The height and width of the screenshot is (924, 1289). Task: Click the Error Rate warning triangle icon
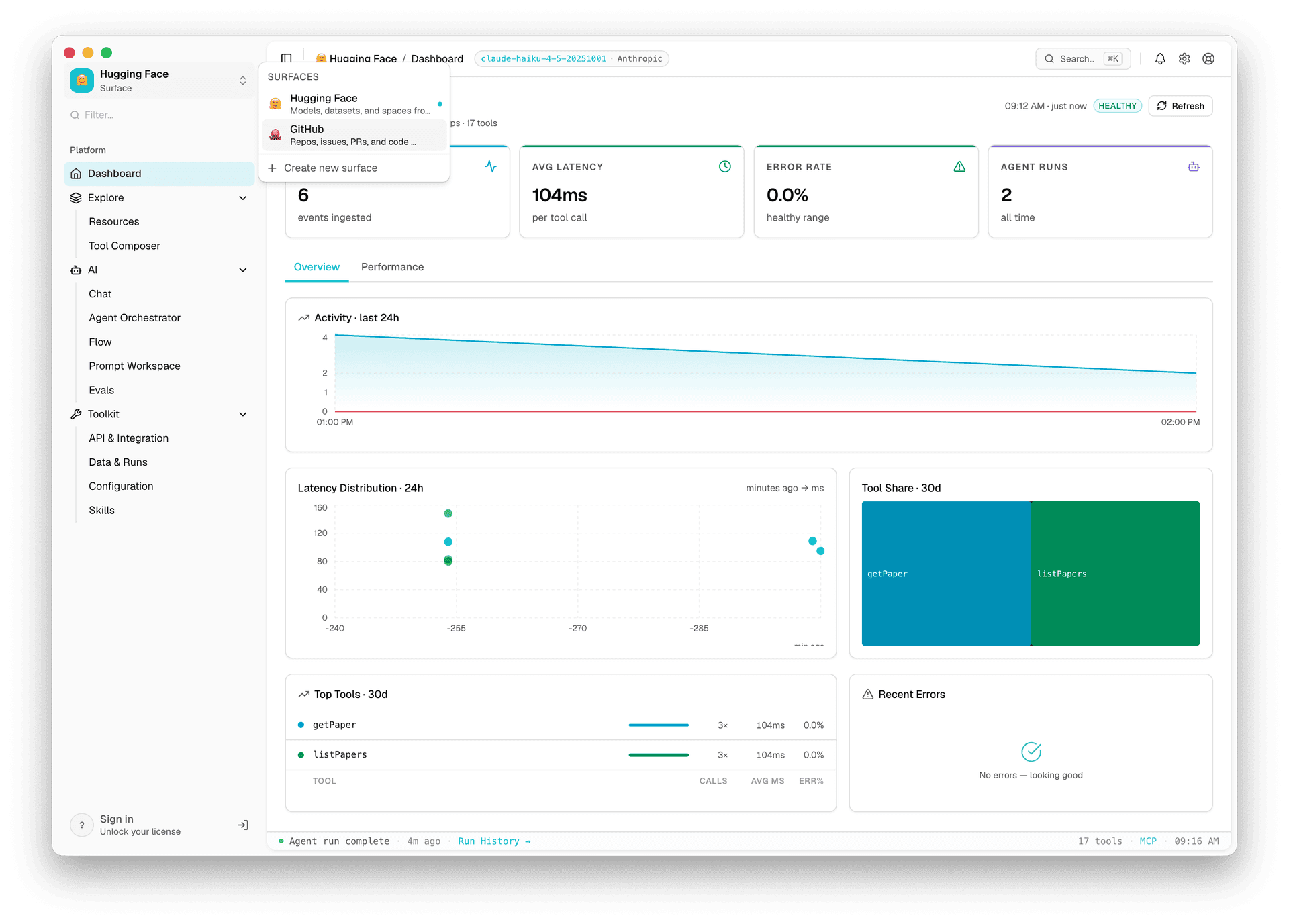[959, 166]
